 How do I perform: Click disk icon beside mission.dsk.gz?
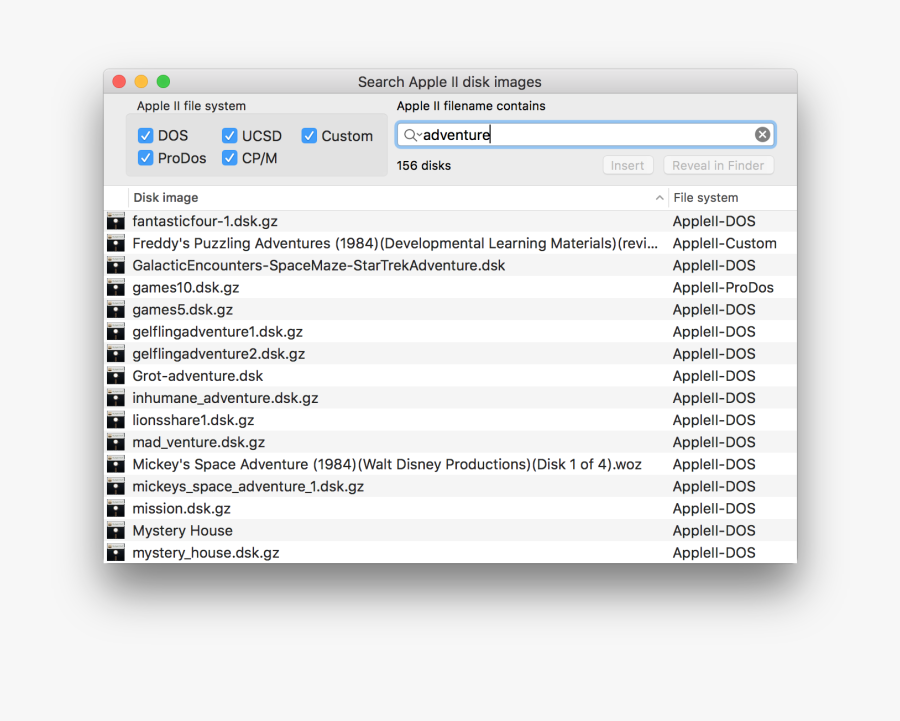pyautogui.click(x=116, y=509)
